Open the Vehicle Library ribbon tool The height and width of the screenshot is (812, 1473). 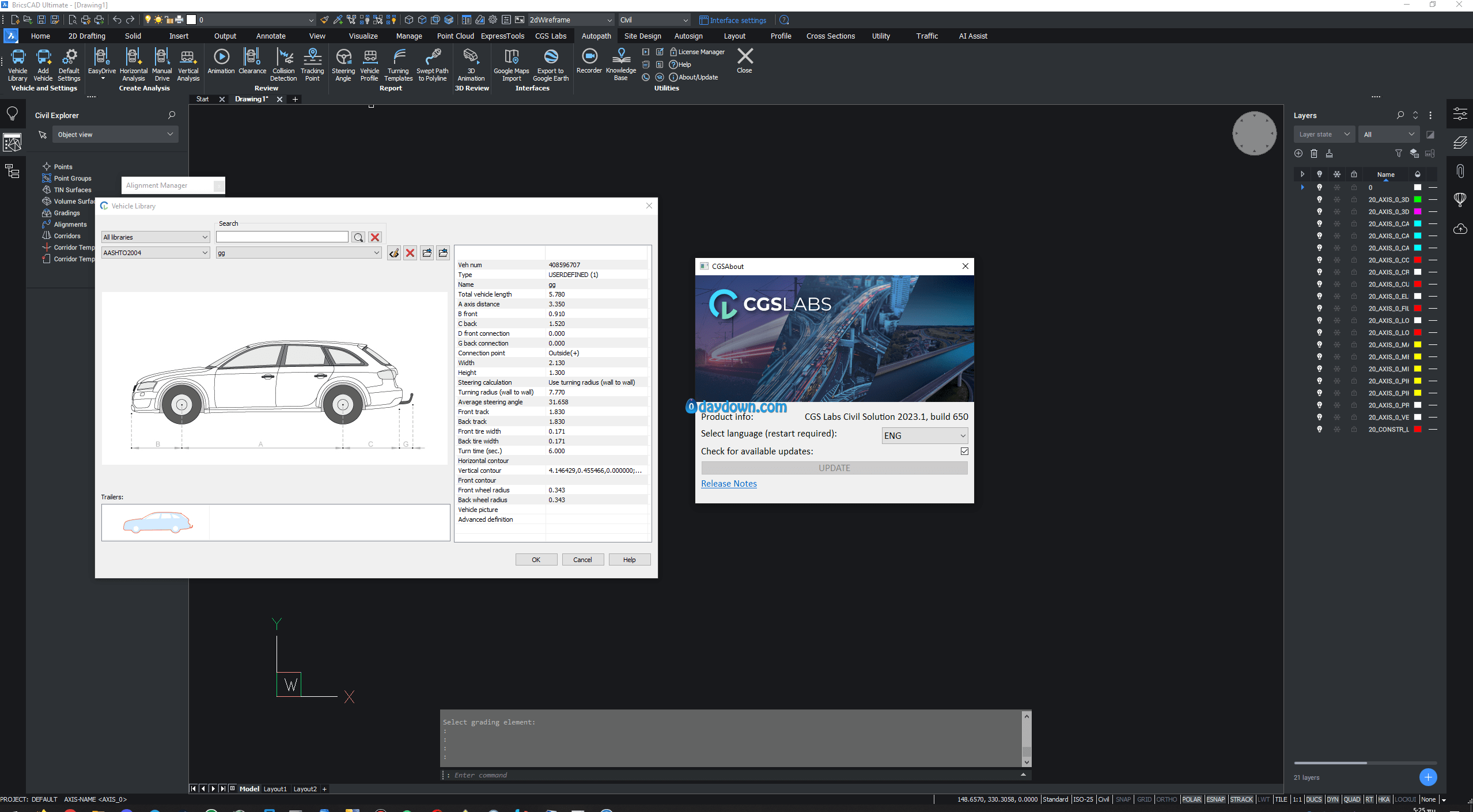(x=17, y=64)
